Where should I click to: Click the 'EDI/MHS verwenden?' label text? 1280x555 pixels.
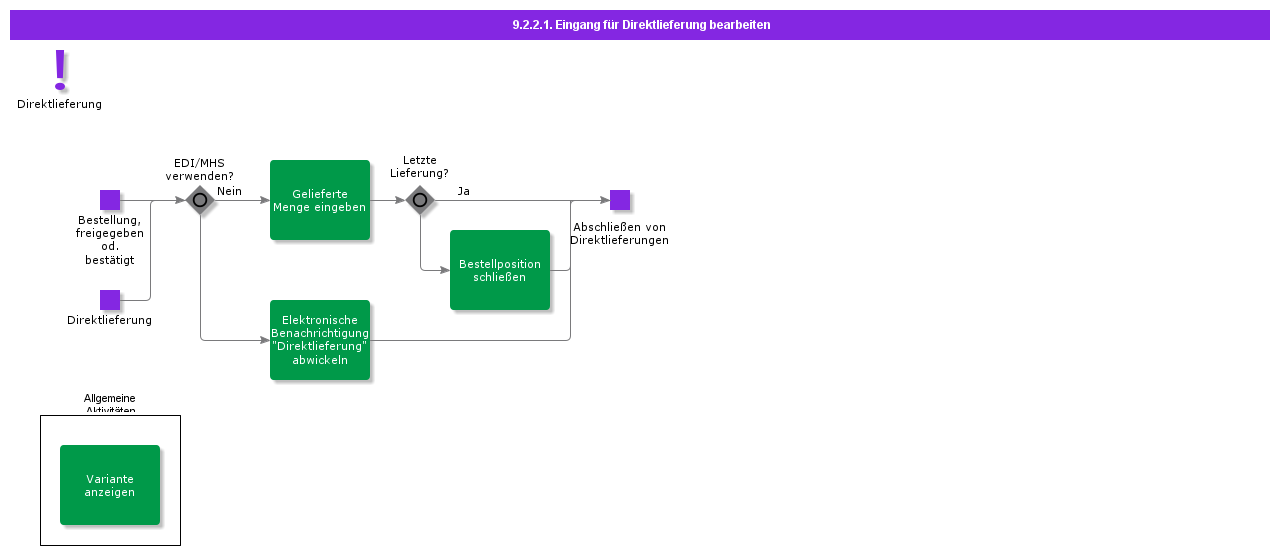(x=200, y=169)
